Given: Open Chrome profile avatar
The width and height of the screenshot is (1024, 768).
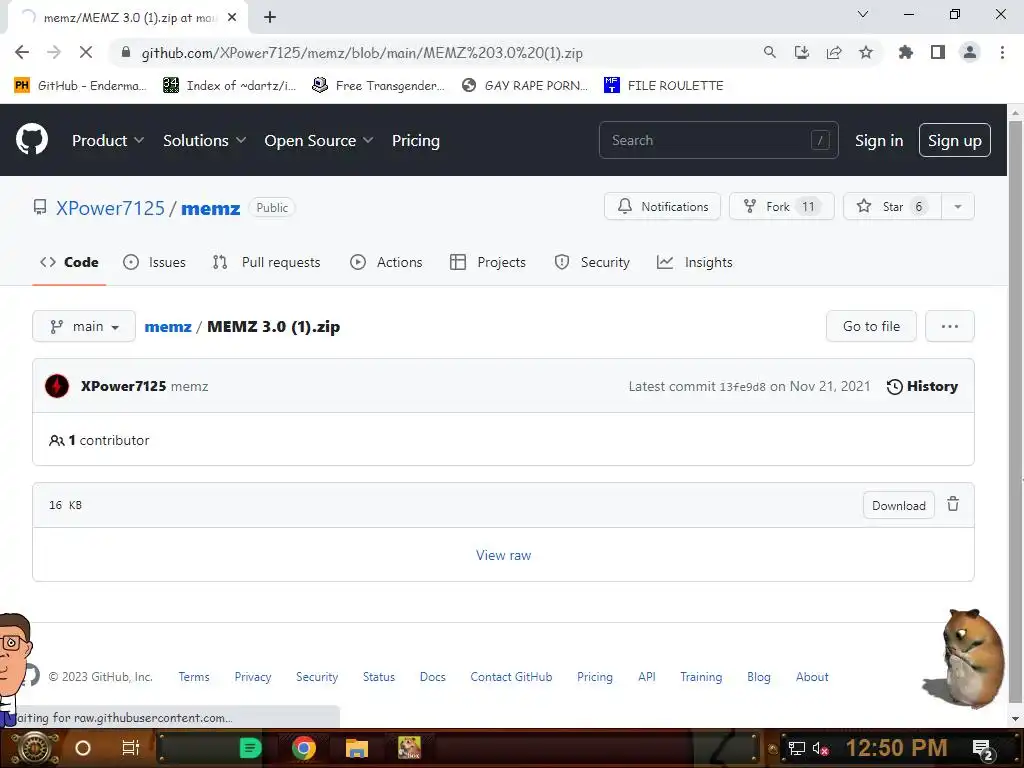Looking at the screenshot, I should (970, 52).
